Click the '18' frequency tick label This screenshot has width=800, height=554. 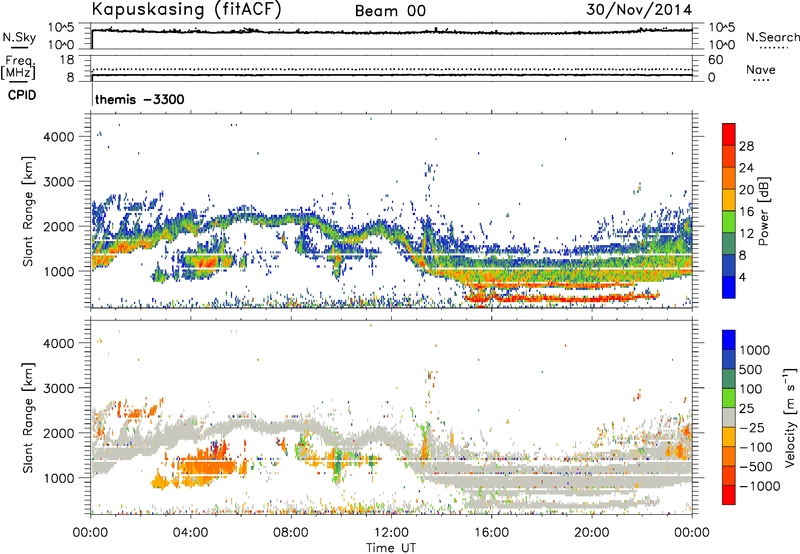[67, 60]
